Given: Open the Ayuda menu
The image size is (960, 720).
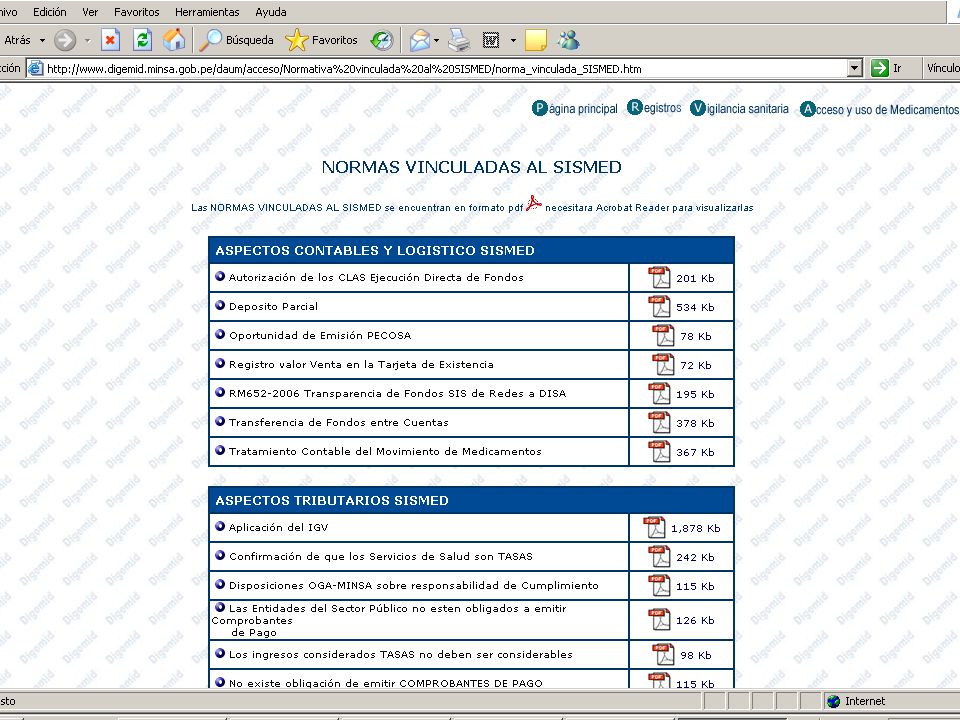Looking at the screenshot, I should (x=271, y=12).
